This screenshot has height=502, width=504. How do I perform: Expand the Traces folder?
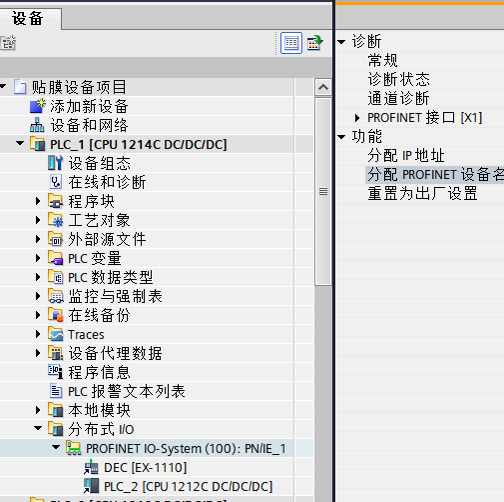[38, 334]
